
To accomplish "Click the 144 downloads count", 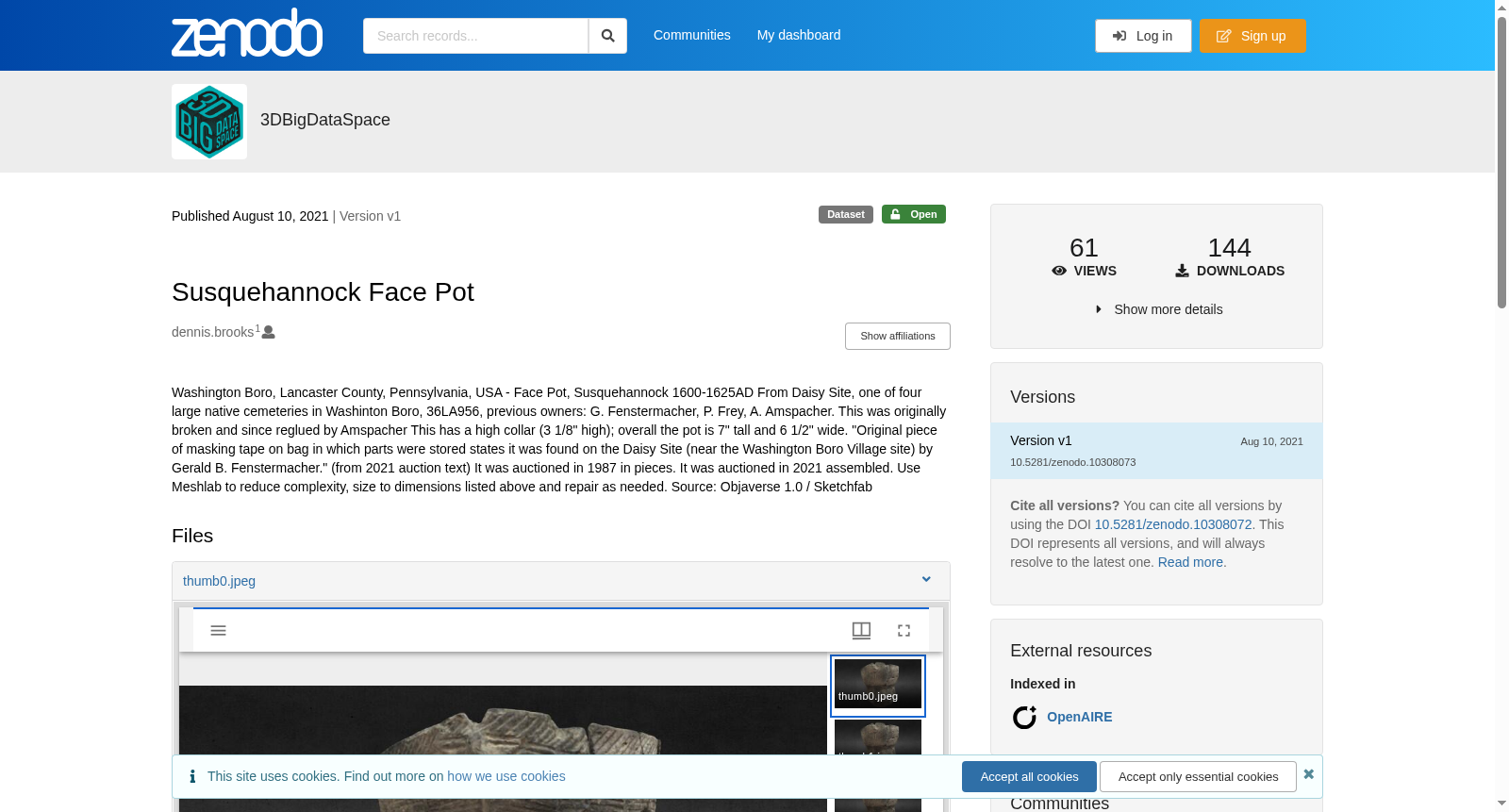I will (1229, 248).
